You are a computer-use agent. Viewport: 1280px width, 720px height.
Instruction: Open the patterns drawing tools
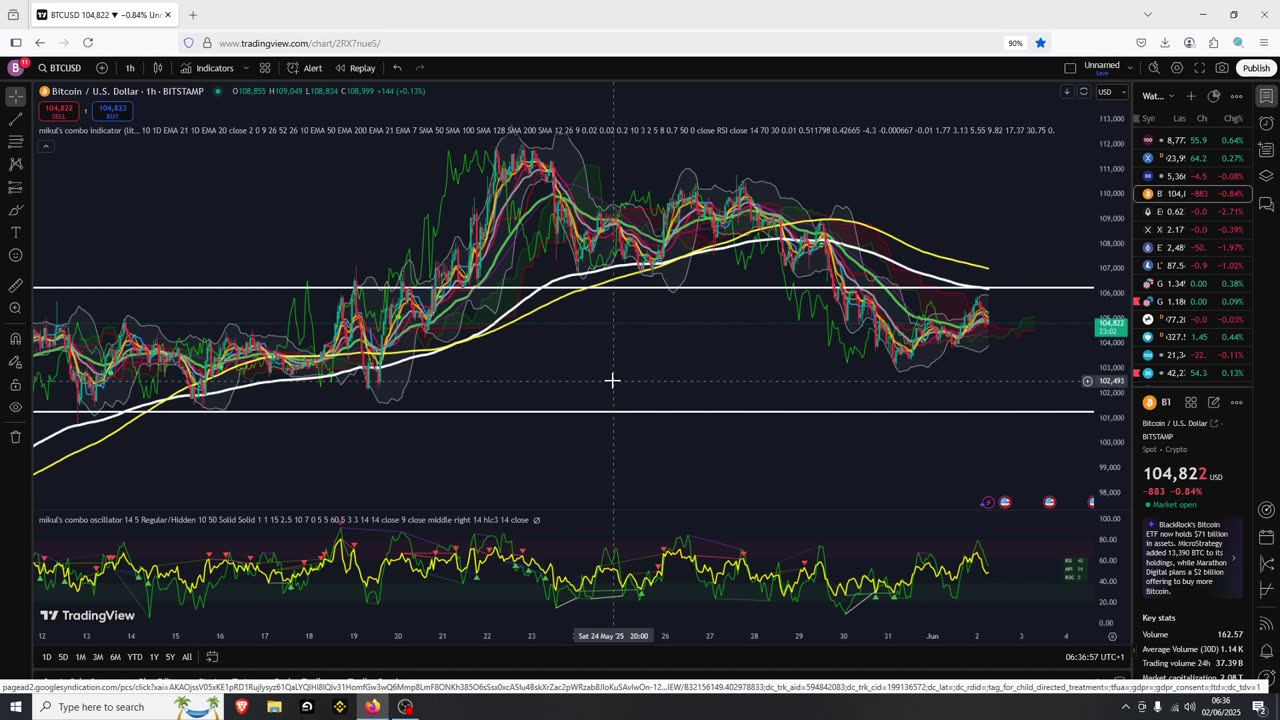coord(16,164)
